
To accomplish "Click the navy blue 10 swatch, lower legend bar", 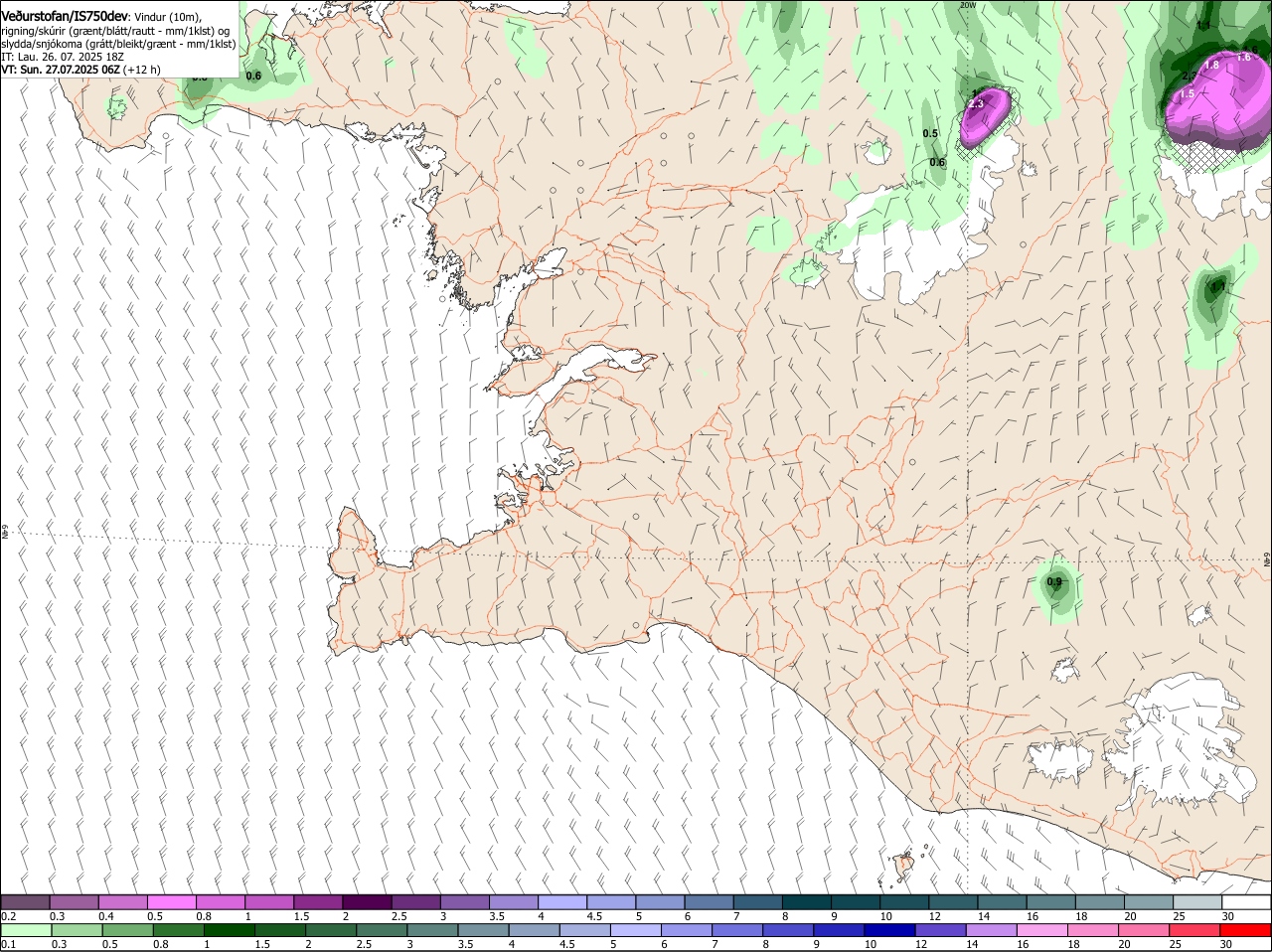I will [889, 930].
